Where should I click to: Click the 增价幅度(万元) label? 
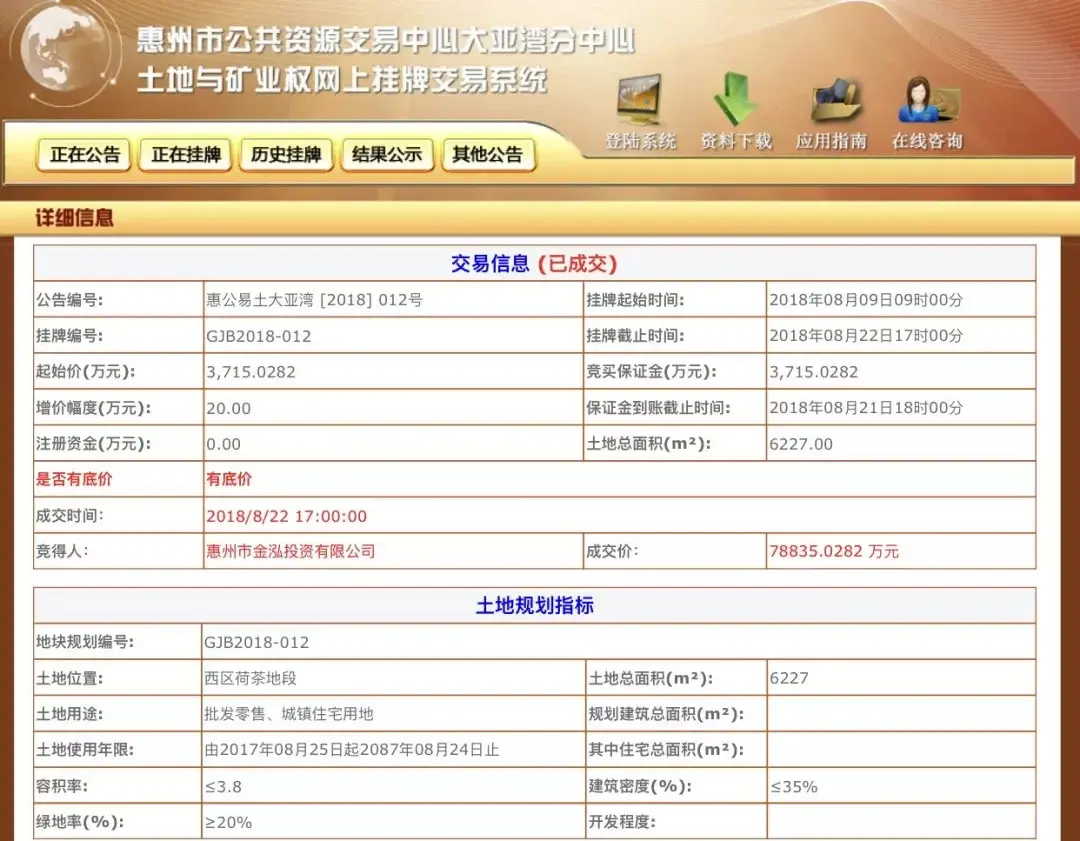(93, 408)
